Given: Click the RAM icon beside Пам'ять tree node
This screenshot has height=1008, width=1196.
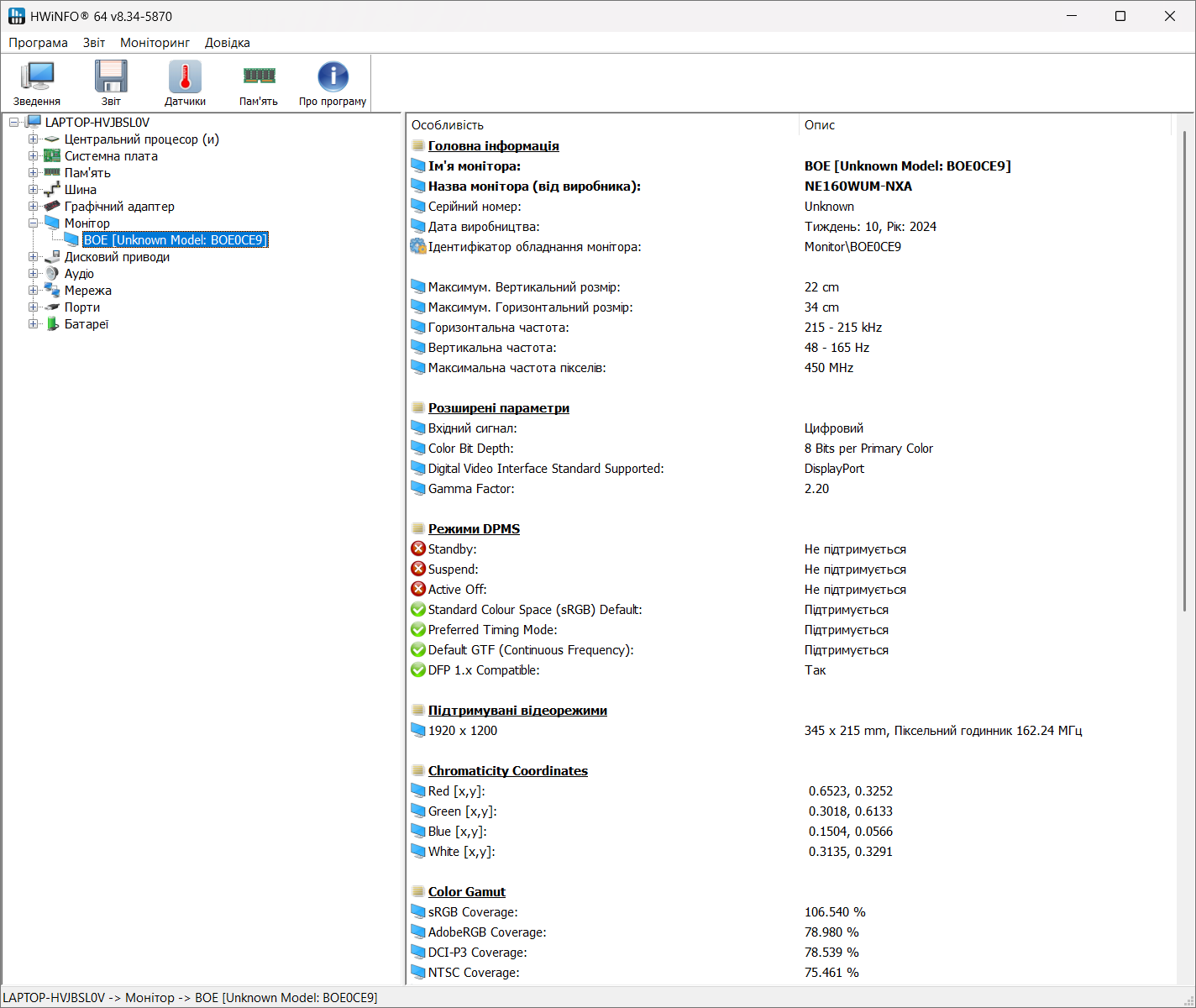Looking at the screenshot, I should (x=52, y=173).
